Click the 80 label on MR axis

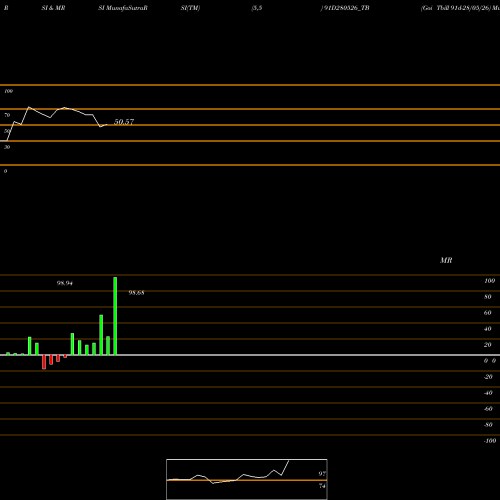tap(487, 297)
